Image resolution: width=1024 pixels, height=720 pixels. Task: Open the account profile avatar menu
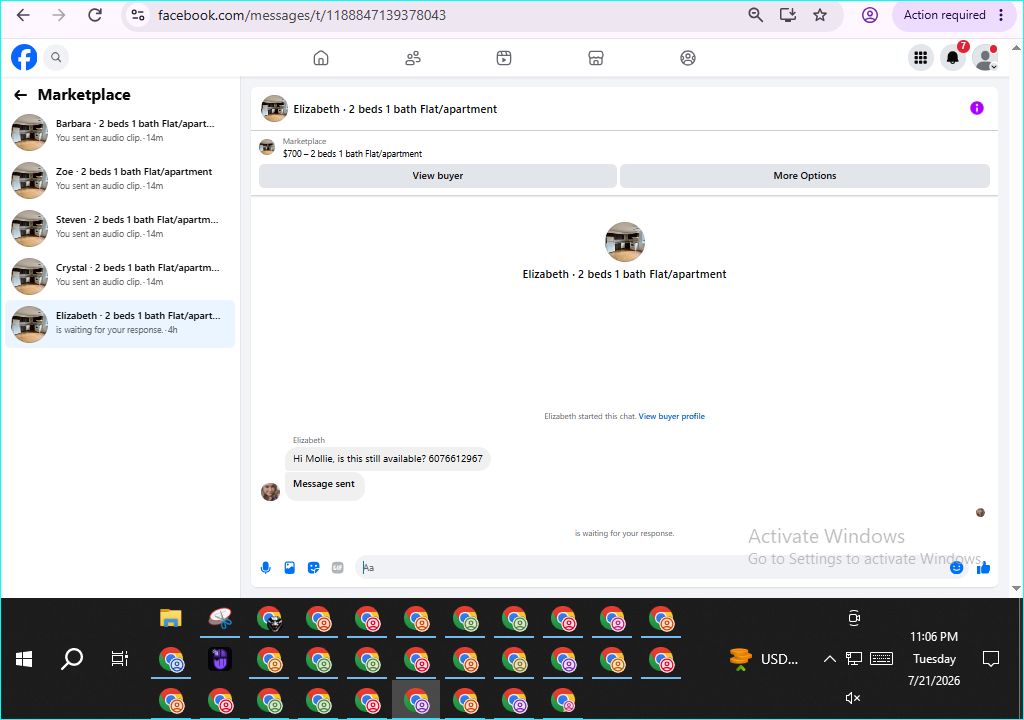click(x=985, y=58)
